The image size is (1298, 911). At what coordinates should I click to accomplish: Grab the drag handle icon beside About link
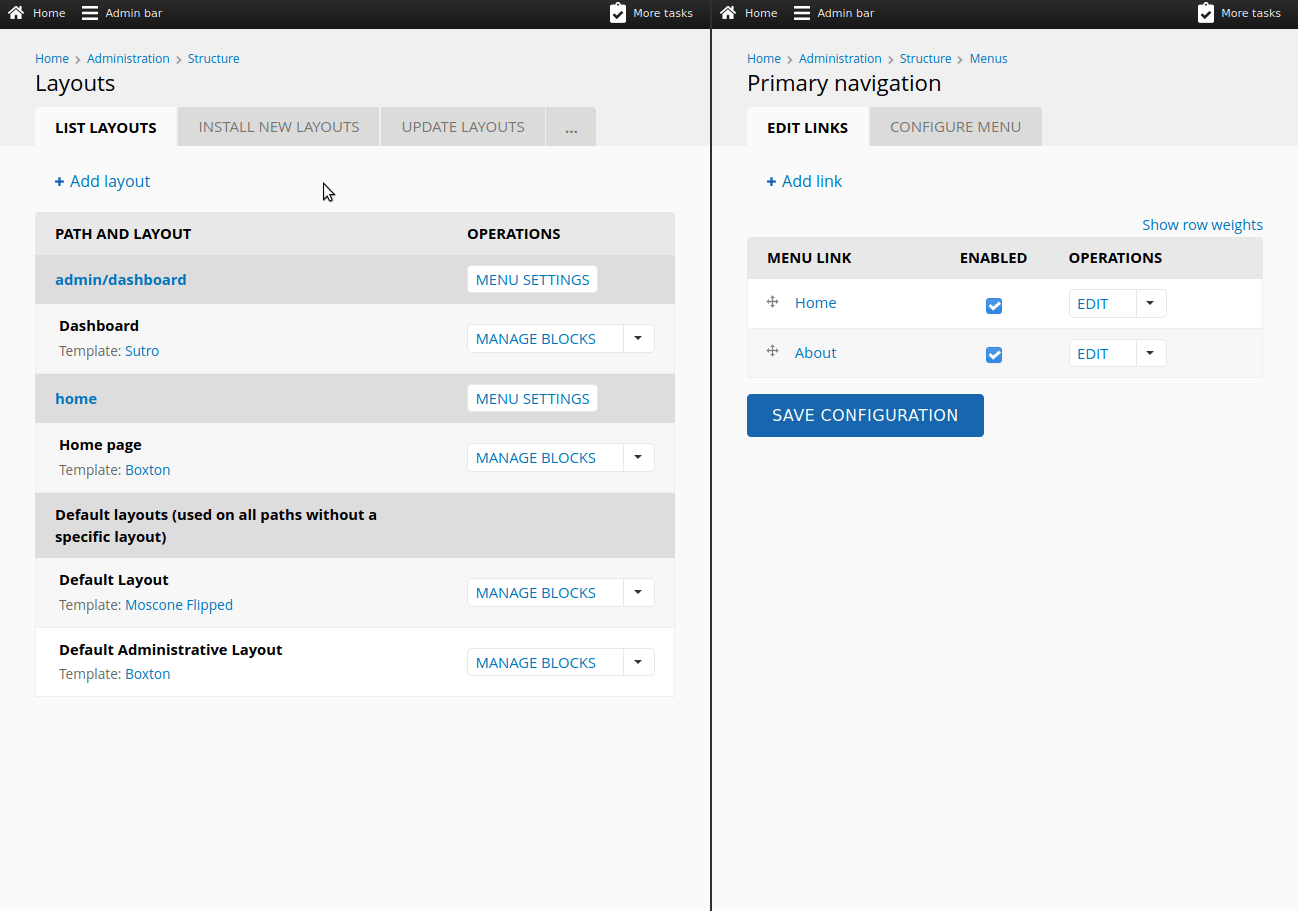coord(772,351)
